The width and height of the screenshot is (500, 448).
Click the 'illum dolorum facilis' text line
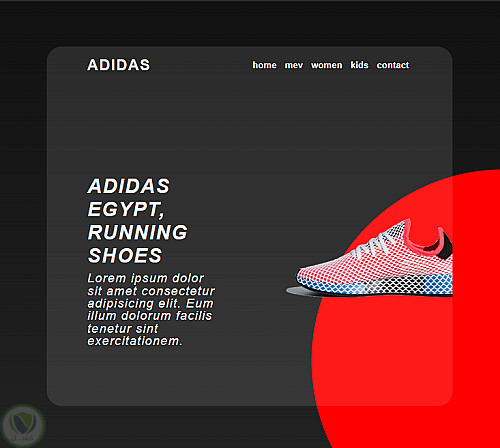pyautogui.click(x=150, y=316)
